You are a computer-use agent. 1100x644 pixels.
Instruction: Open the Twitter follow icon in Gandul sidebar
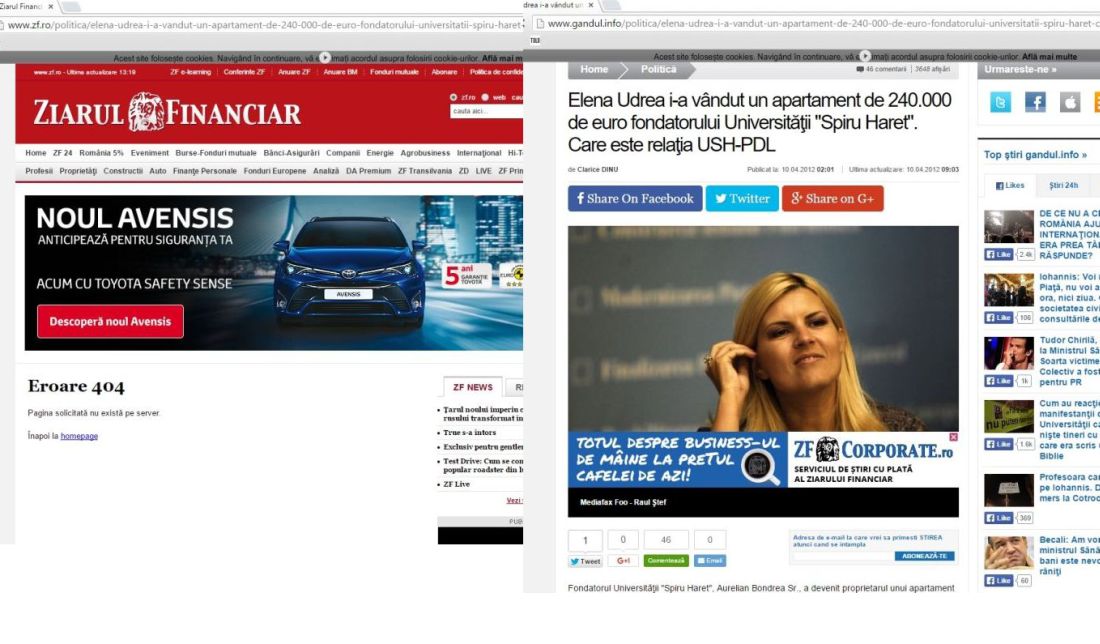tap(1000, 102)
